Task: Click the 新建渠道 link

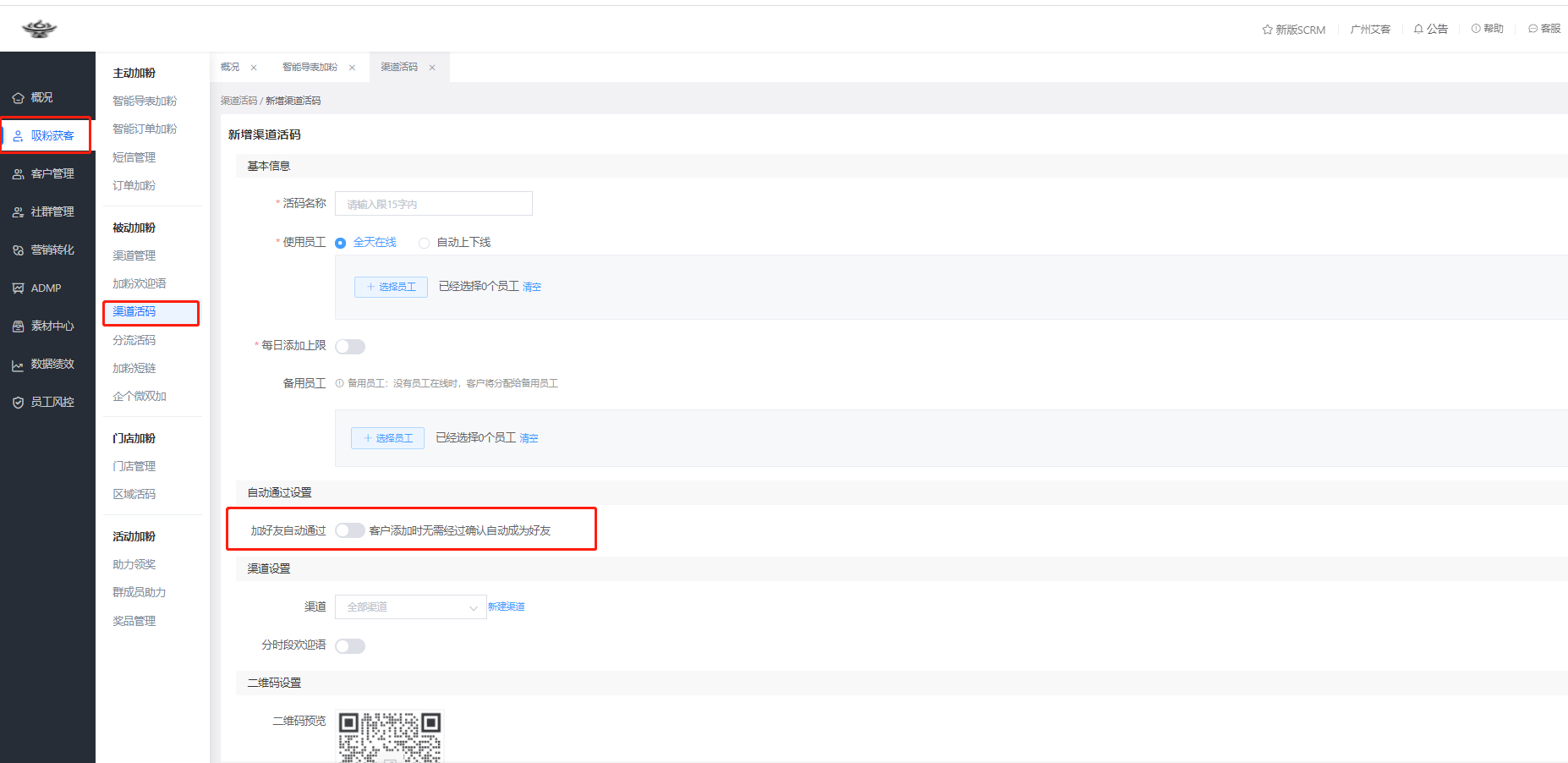Action: [x=506, y=607]
